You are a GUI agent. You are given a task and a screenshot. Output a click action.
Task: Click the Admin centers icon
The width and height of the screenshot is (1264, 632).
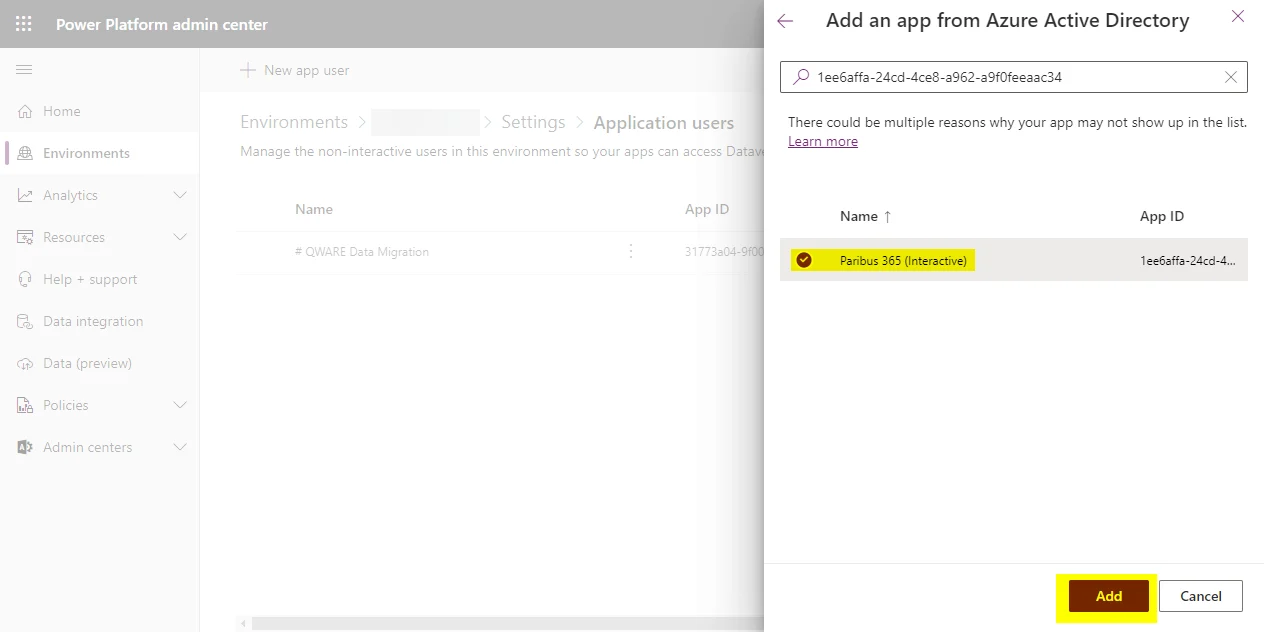25,447
